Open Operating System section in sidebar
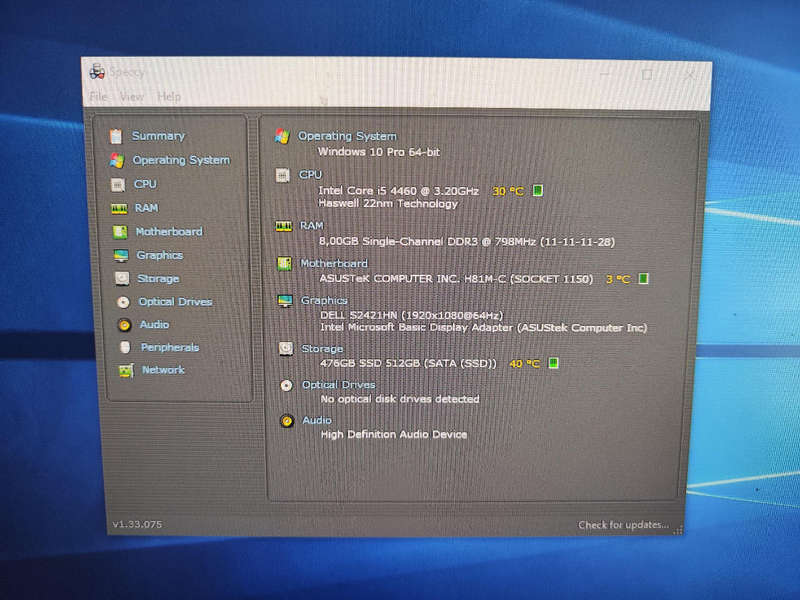The height and width of the screenshot is (600, 800). (181, 161)
